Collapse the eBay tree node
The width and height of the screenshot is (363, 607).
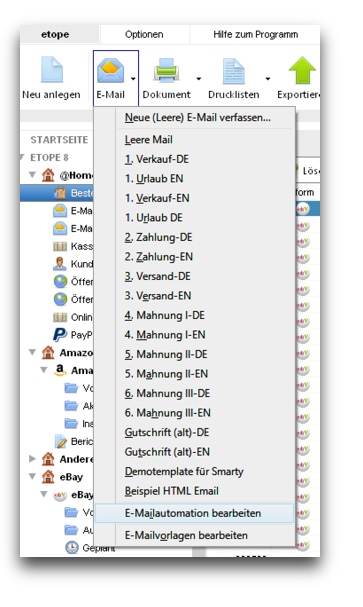point(33,477)
